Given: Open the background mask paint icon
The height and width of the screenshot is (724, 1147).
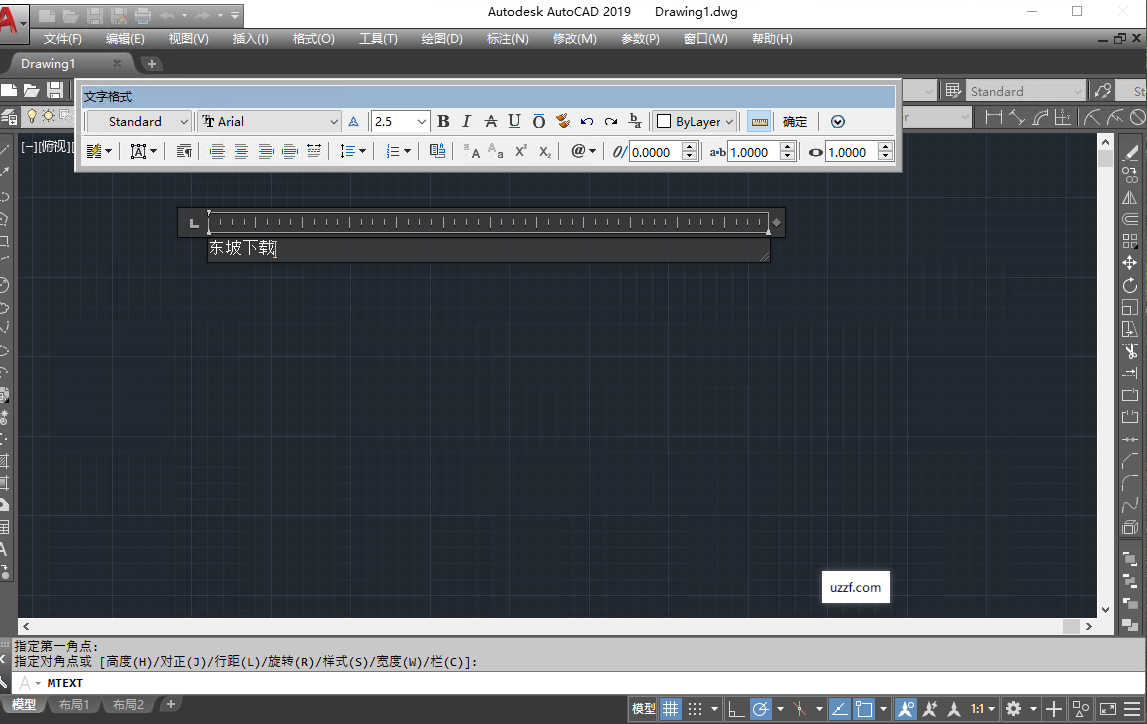Looking at the screenshot, I should click(x=562, y=121).
